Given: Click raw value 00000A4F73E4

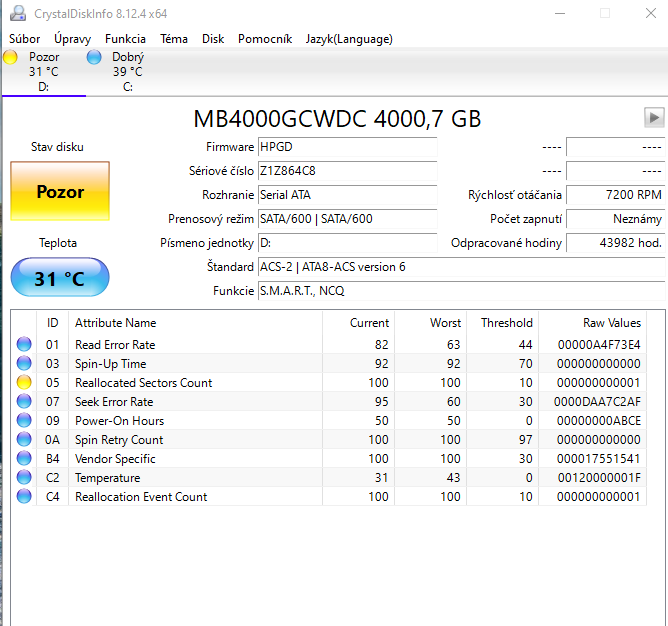Looking at the screenshot, I should click(599, 344).
